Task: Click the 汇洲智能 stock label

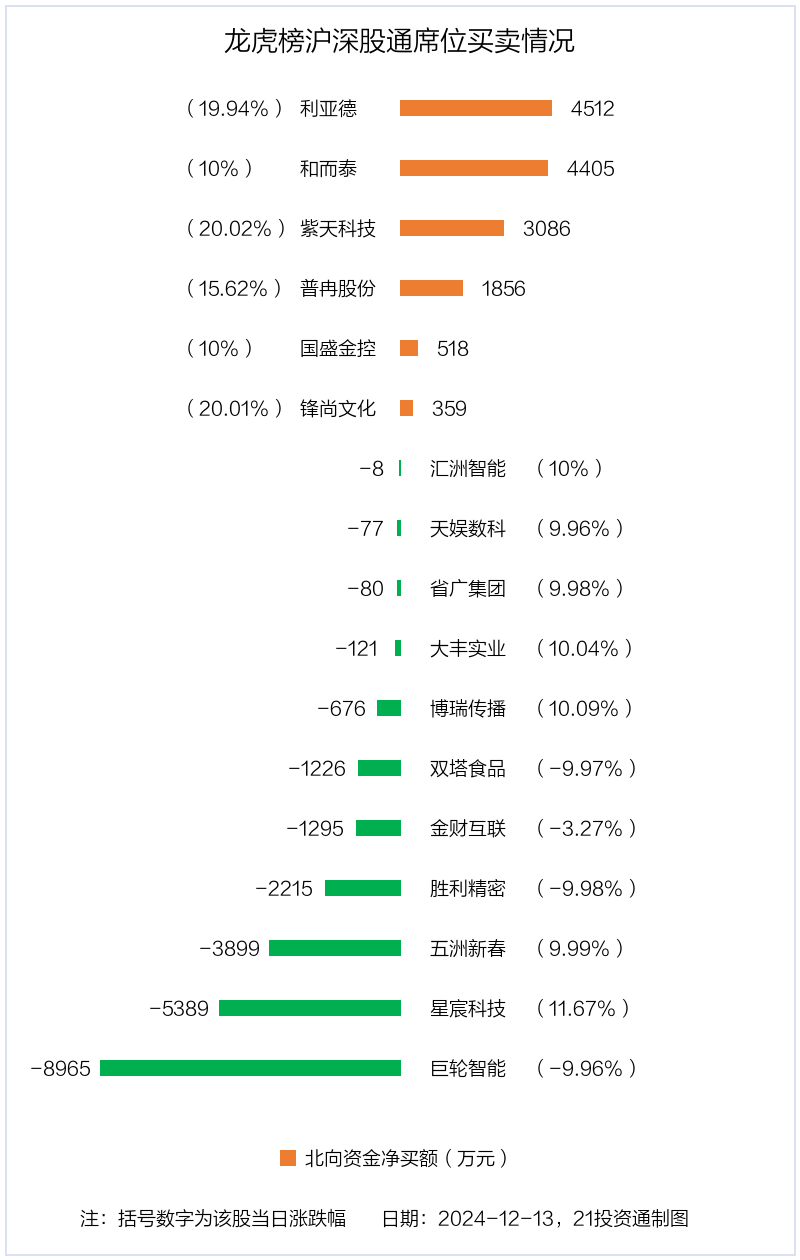Action: [468, 468]
